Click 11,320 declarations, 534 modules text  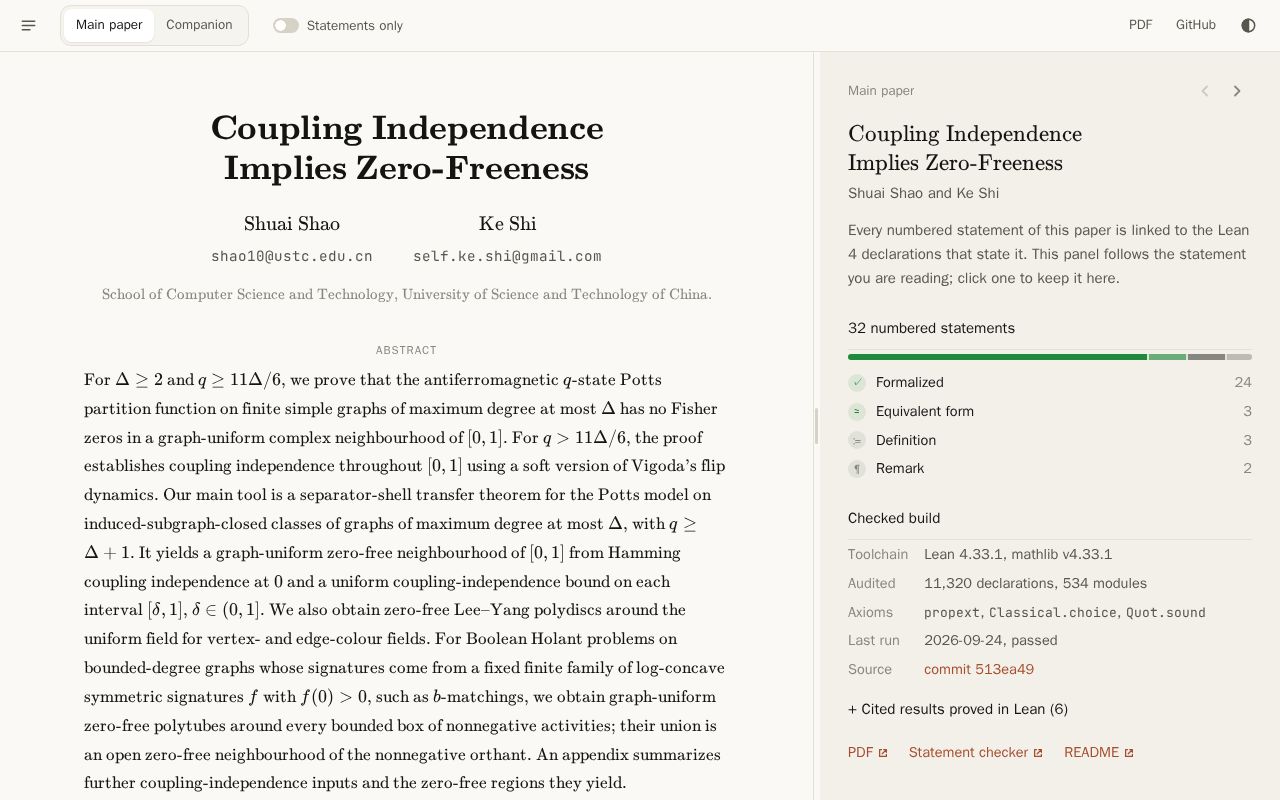pyautogui.click(x=1035, y=583)
